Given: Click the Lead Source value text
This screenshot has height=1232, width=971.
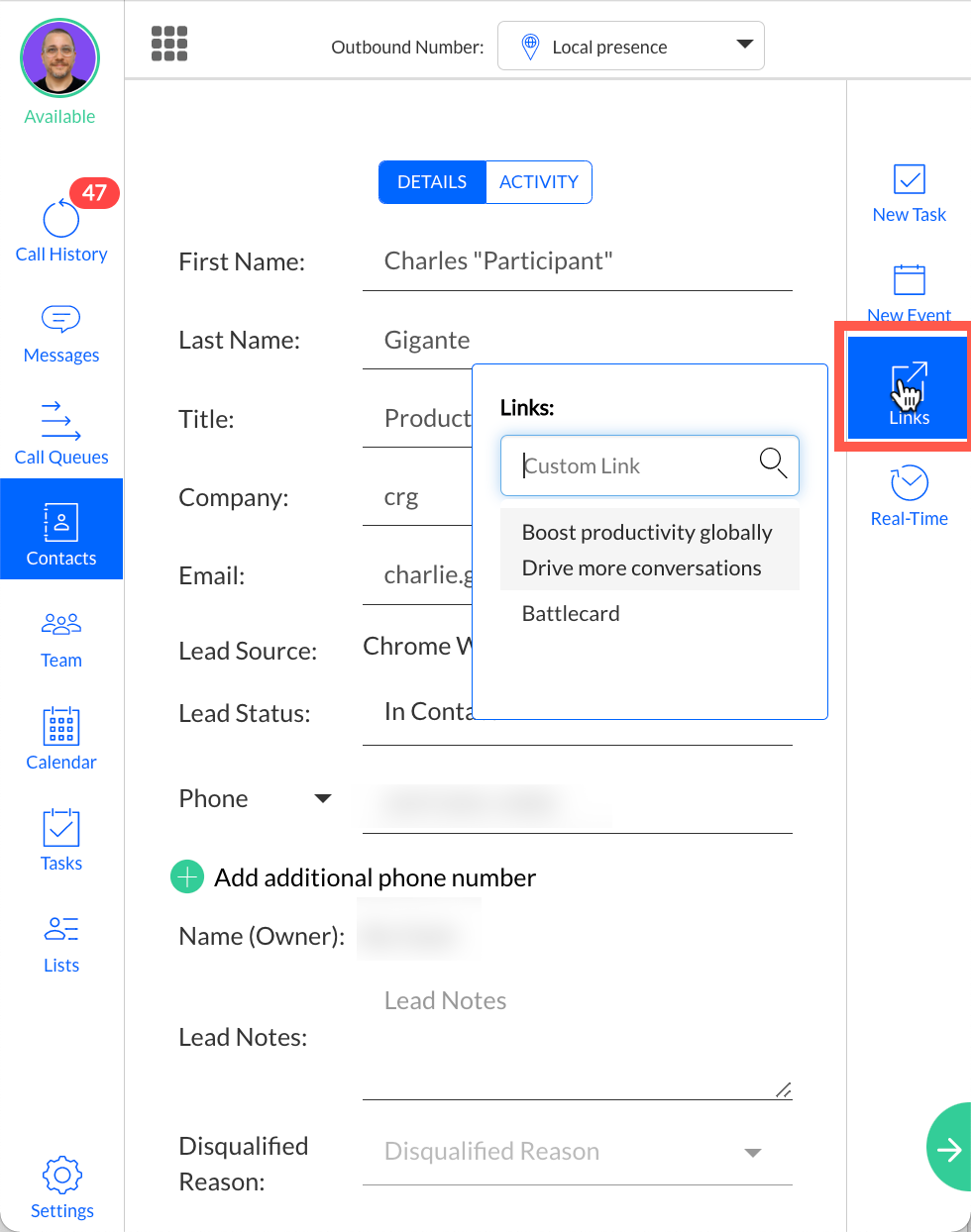Looking at the screenshot, I should click(417, 647).
